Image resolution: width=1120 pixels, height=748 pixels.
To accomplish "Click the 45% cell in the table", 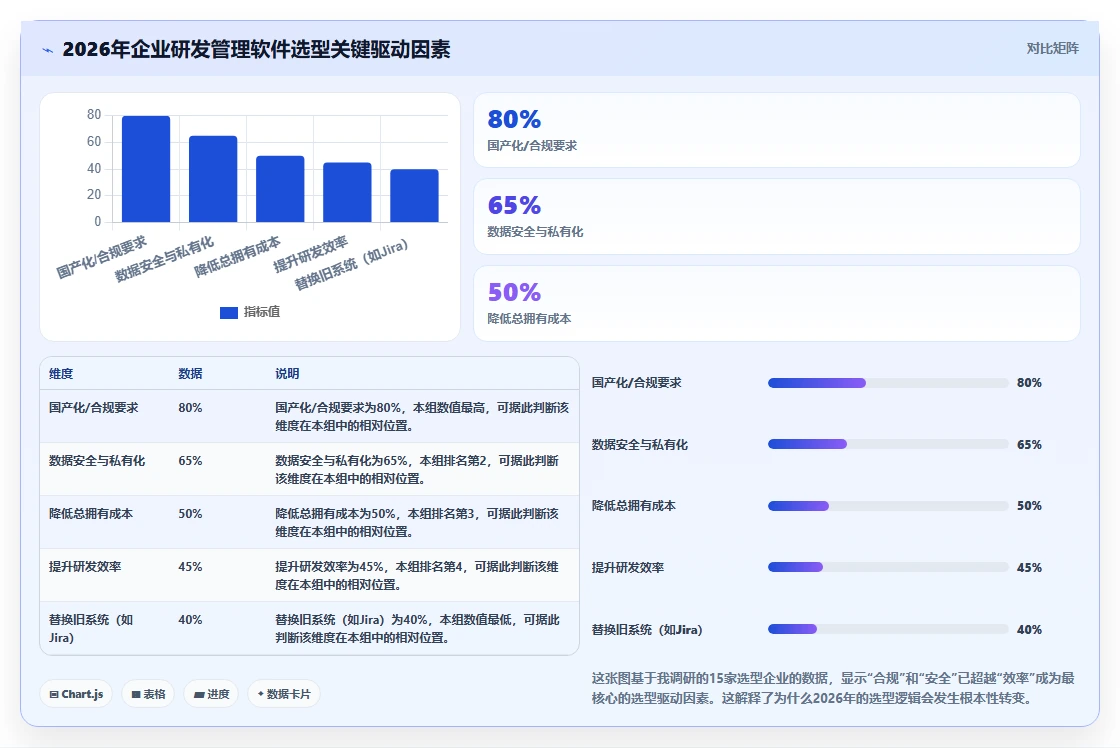I will point(190,567).
